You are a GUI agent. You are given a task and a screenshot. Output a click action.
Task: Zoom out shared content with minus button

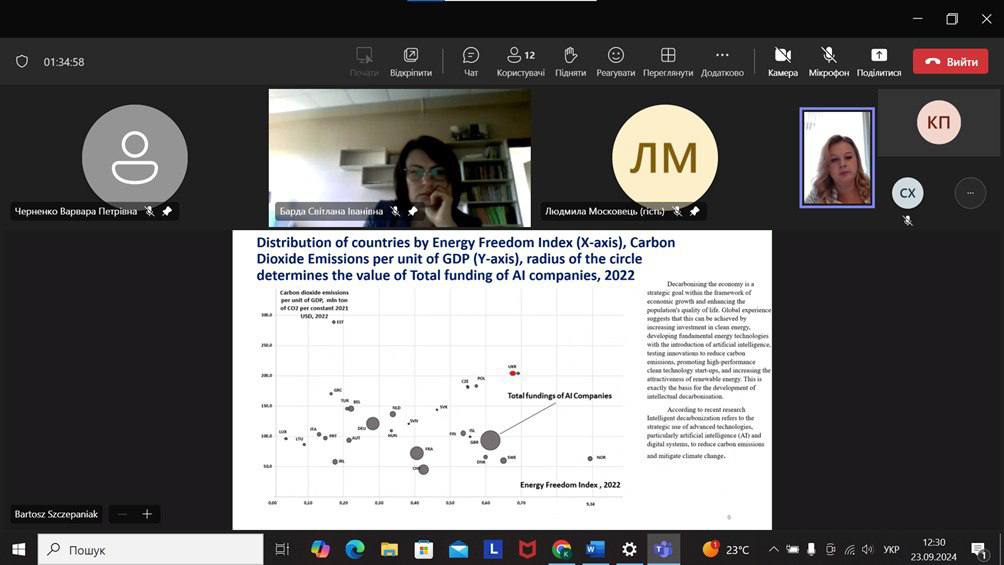click(122, 514)
